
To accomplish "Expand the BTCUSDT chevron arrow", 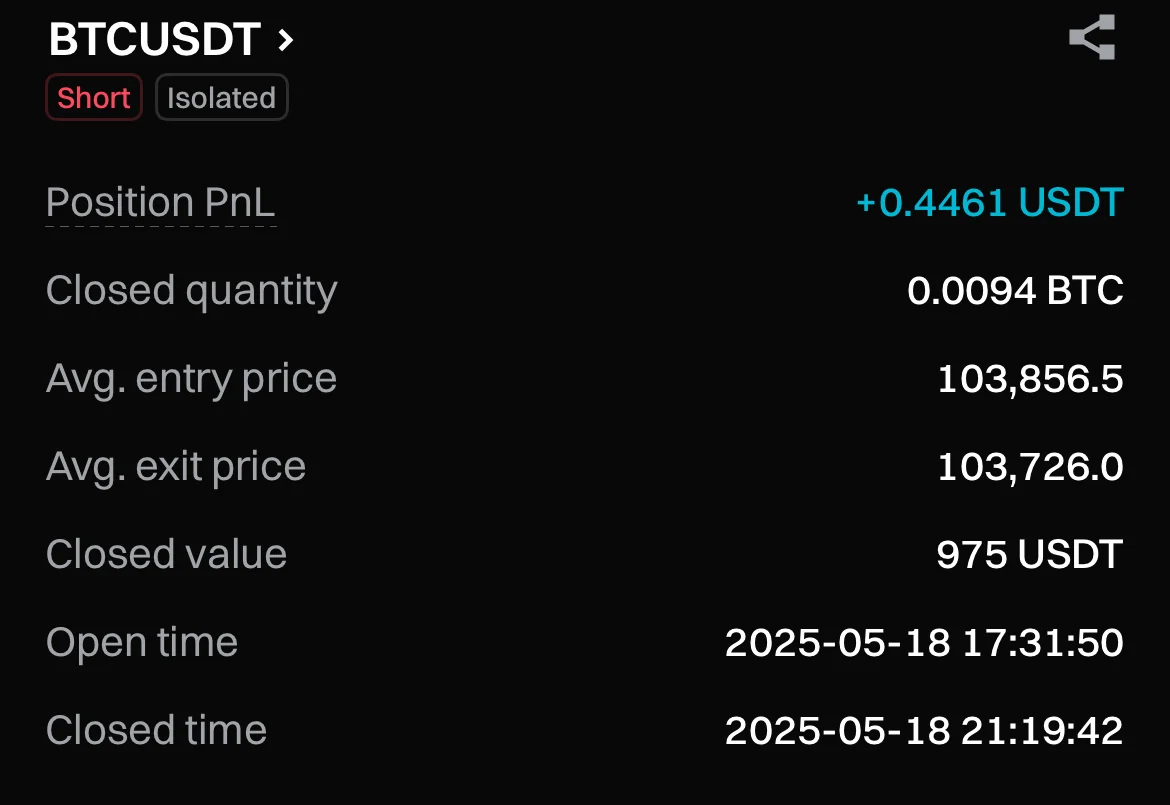I will click(286, 40).
